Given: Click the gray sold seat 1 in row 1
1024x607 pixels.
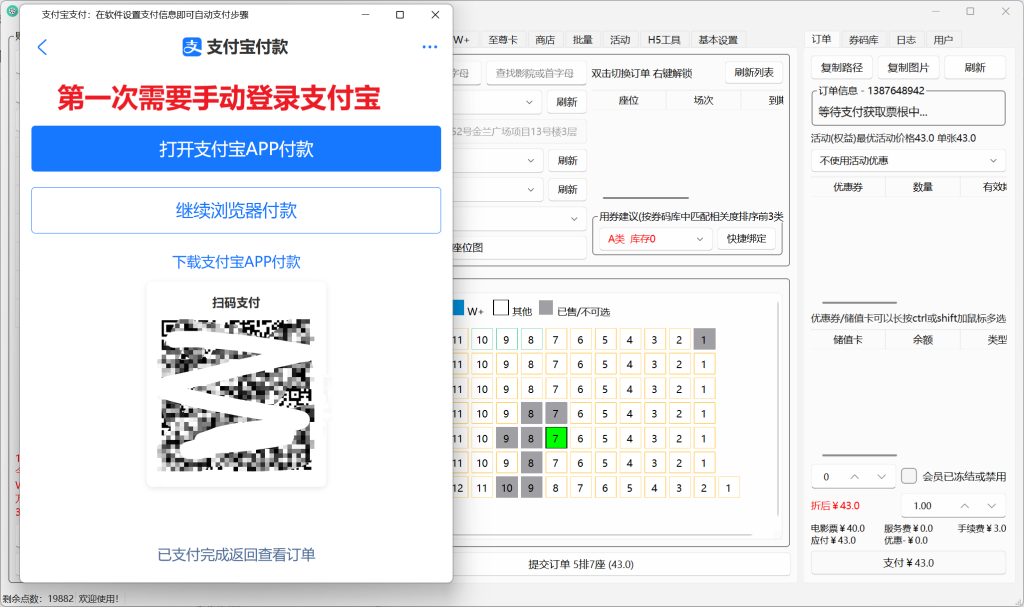Looking at the screenshot, I should [704, 340].
